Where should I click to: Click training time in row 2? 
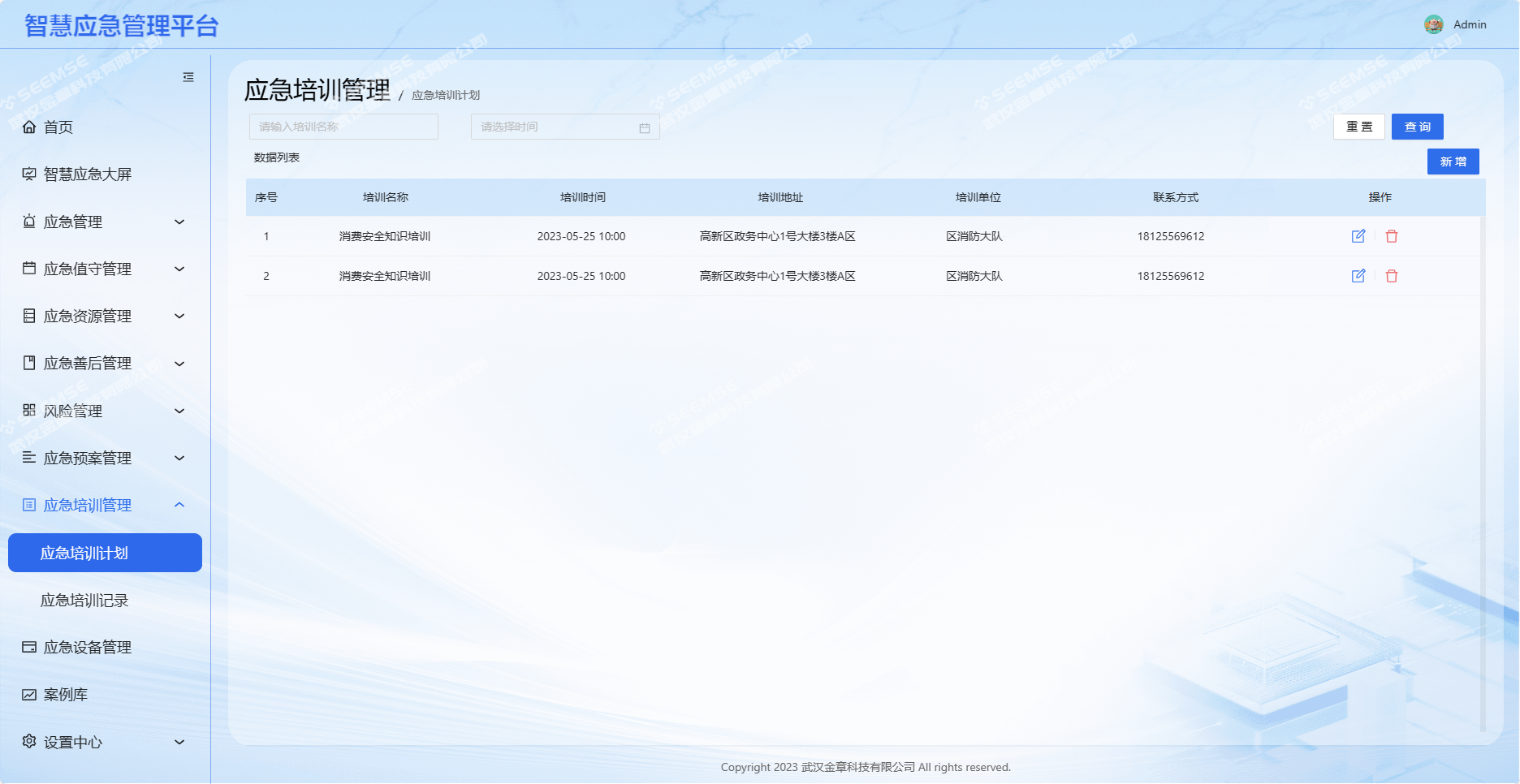click(581, 276)
